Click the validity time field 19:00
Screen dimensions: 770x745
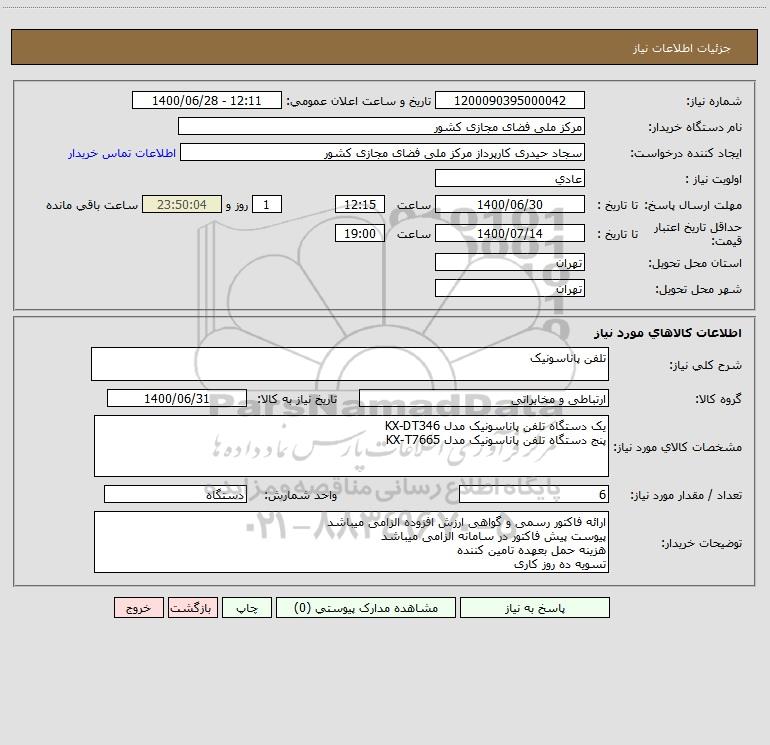click(359, 233)
